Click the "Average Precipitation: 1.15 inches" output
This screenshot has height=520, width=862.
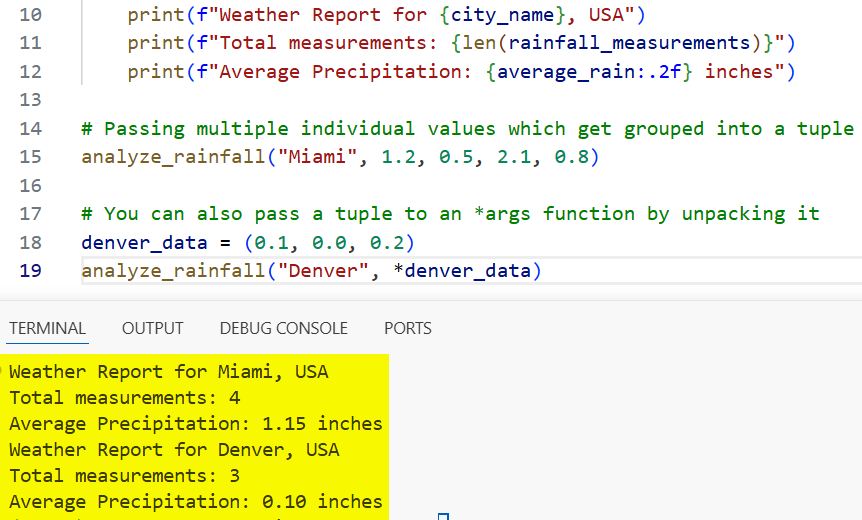pyautogui.click(x=196, y=424)
